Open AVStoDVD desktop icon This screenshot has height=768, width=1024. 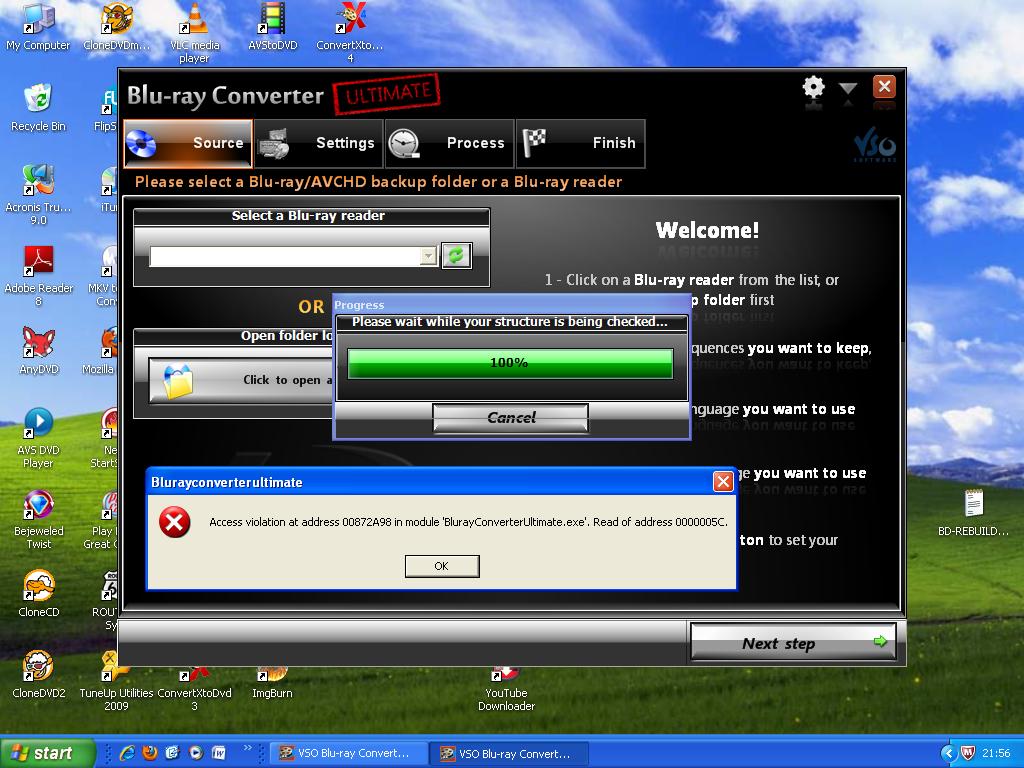tap(273, 27)
